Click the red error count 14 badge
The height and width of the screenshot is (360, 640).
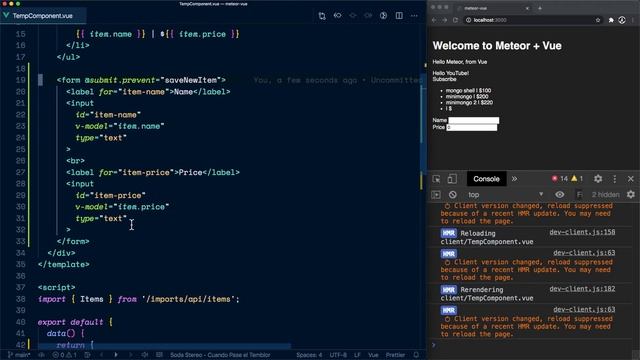(560, 179)
